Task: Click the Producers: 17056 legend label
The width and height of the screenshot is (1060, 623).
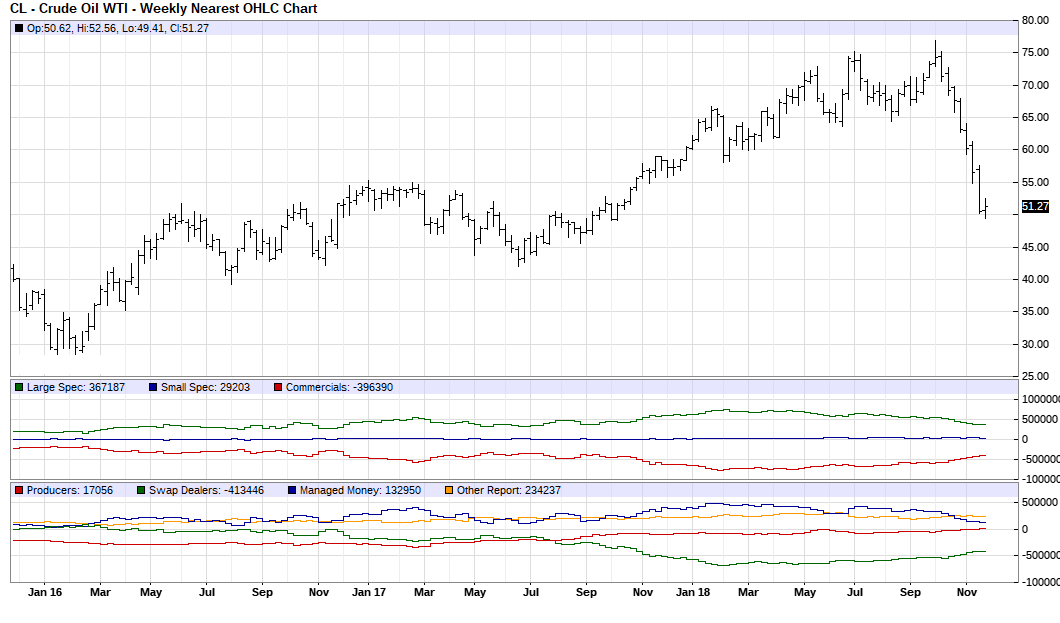Action: tap(70, 491)
